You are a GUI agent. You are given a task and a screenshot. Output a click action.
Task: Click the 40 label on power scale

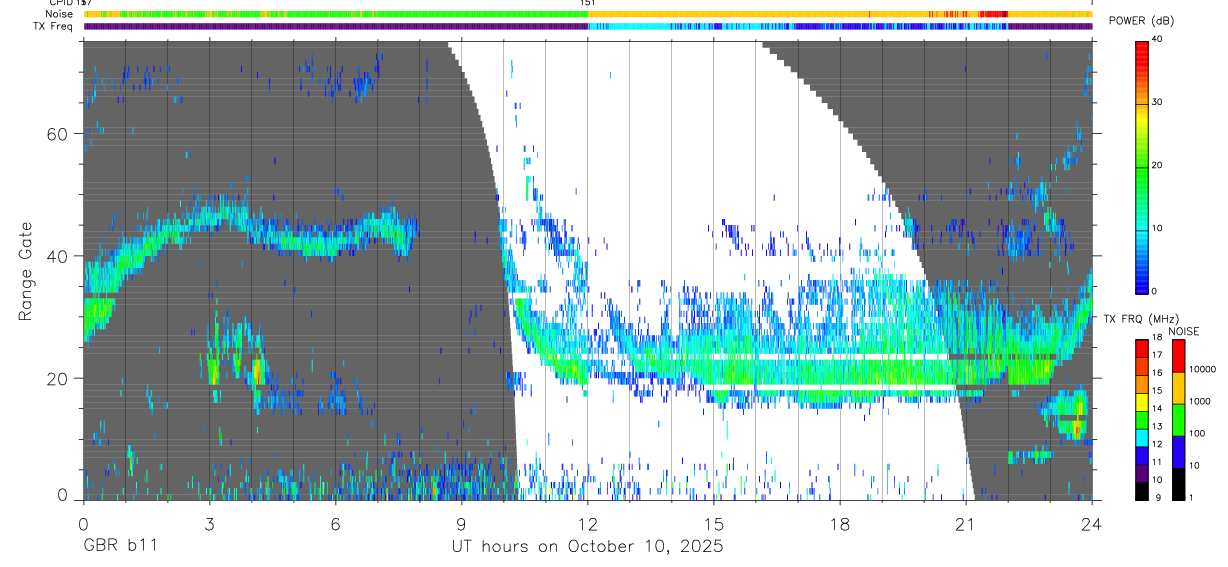(1158, 40)
